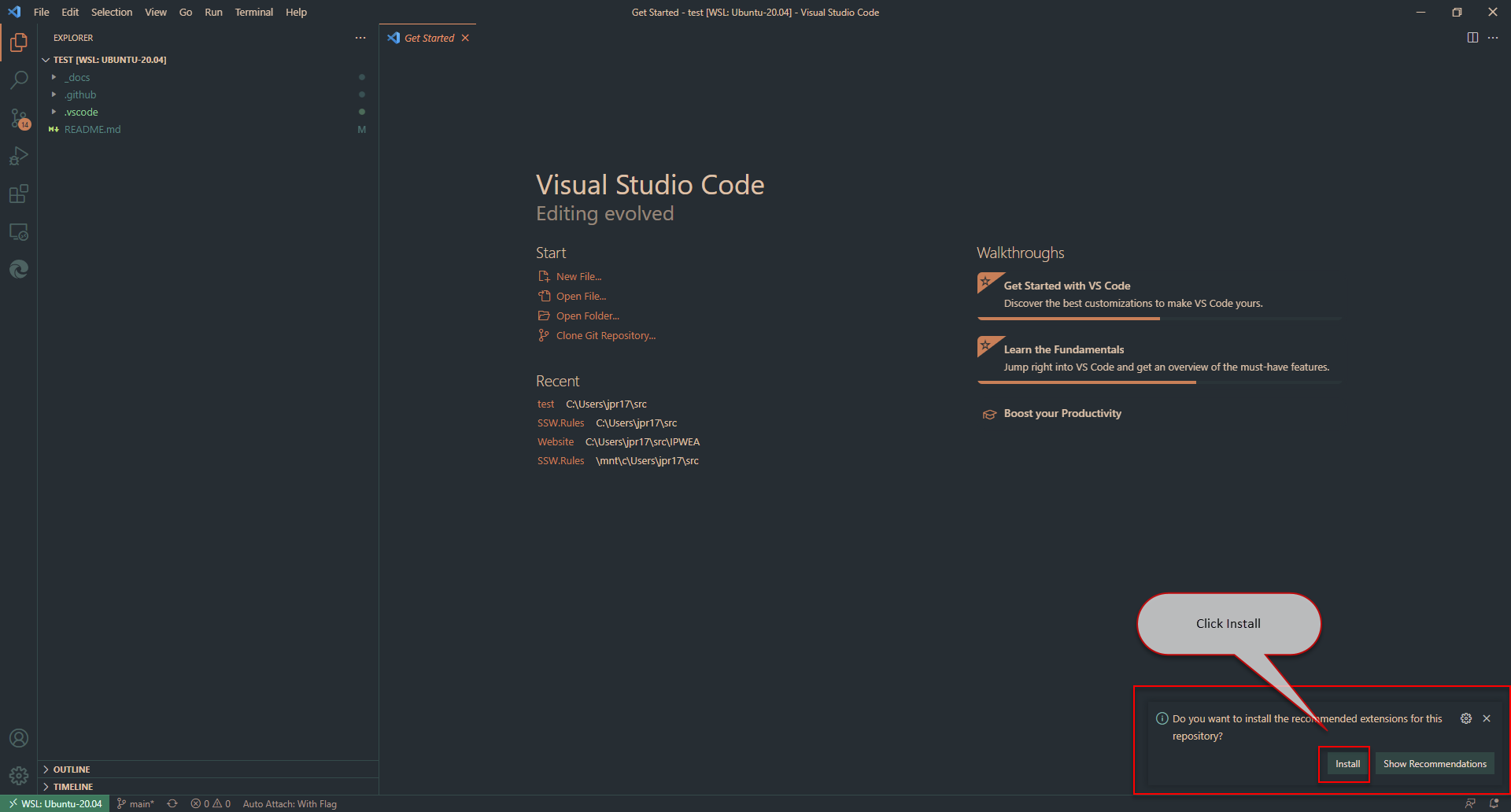Click the Open Folder... link
Screen dimensions: 1511x812
588,316
